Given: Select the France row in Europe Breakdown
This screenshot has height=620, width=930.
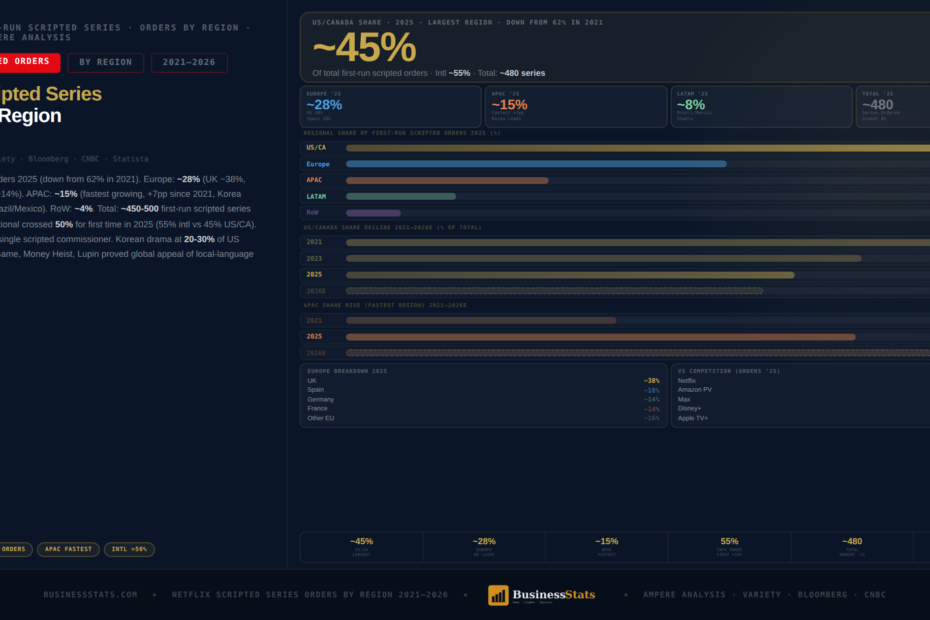Looking at the screenshot, I should click(483, 409).
